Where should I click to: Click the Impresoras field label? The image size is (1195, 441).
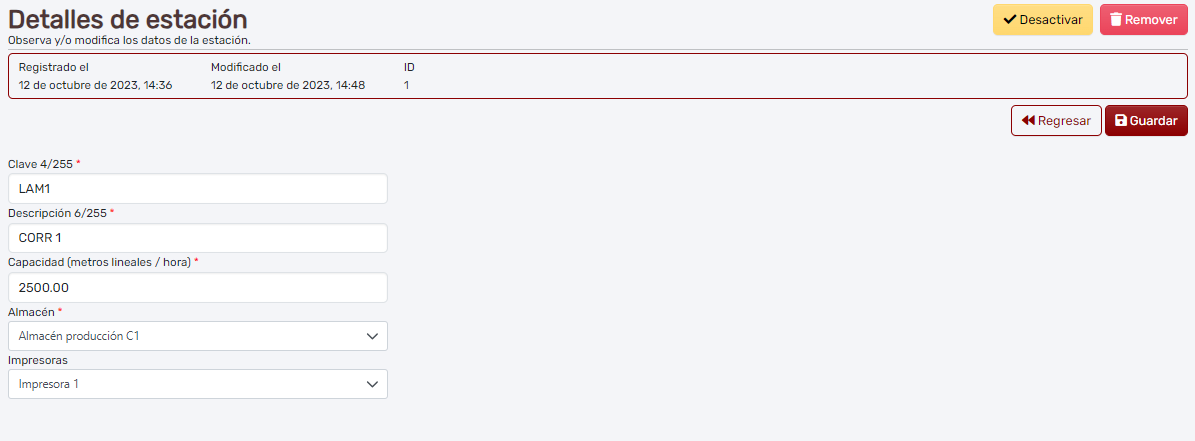[37, 360]
